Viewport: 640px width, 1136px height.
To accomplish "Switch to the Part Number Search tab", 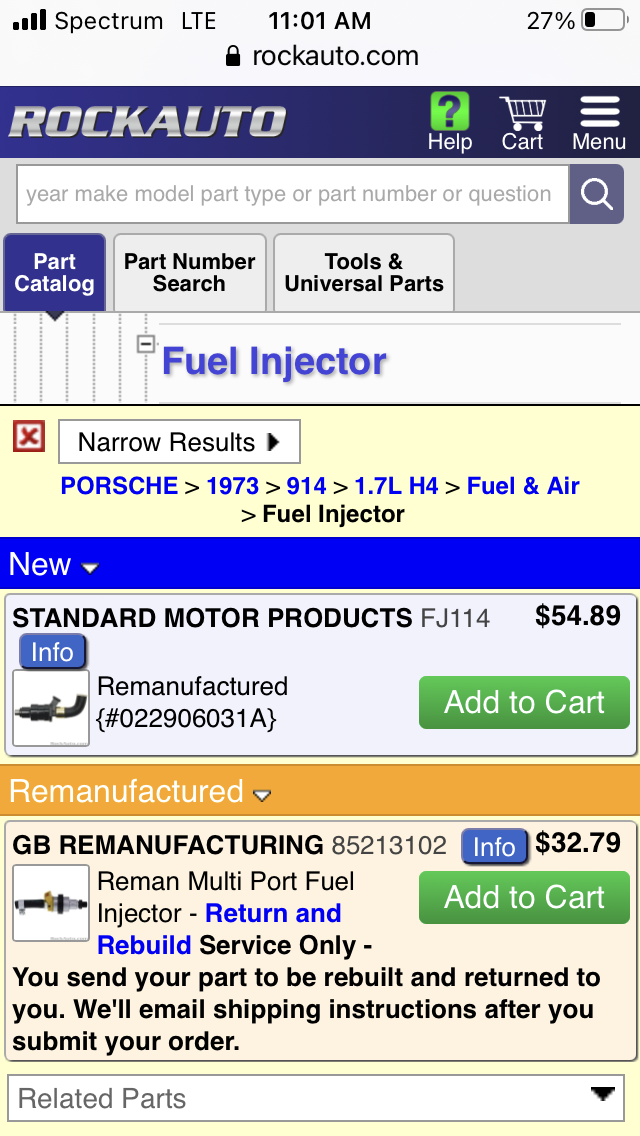I will point(189,273).
